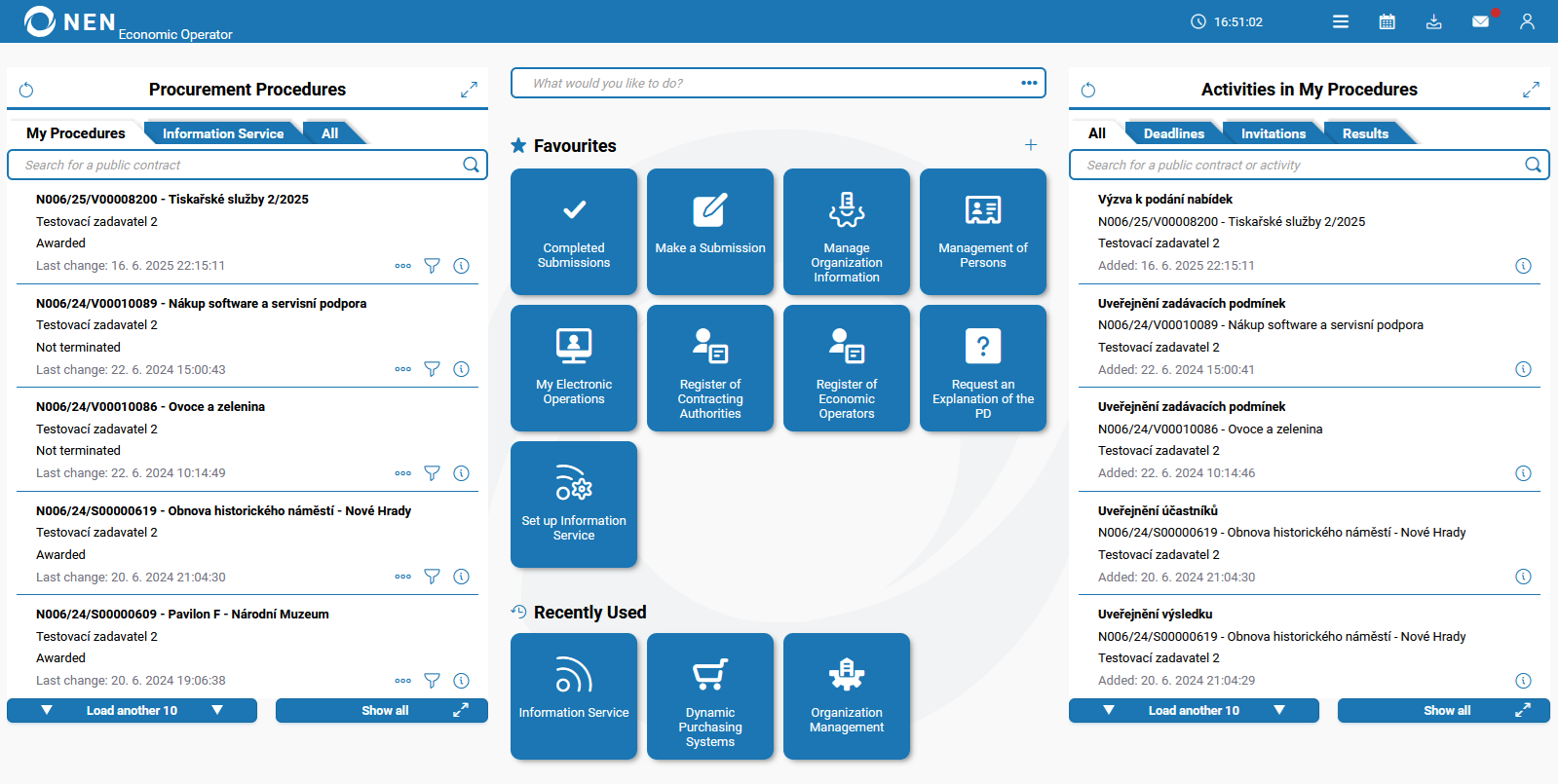
Task: Open the recently used Information Service tile
Action: 574,696
